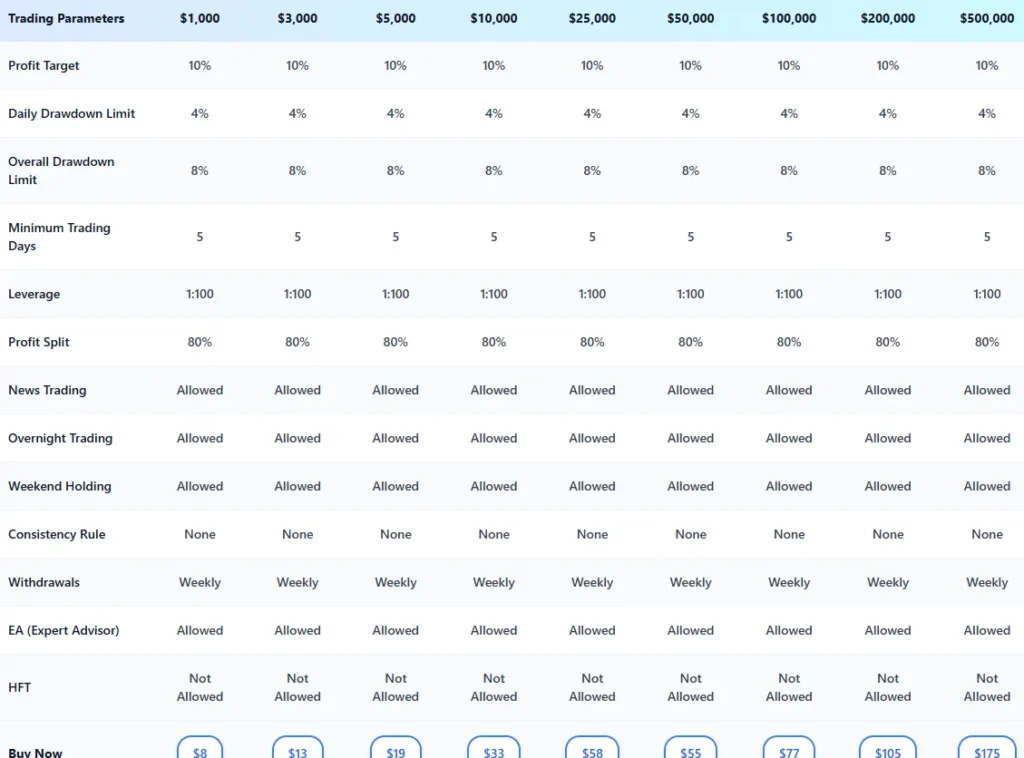
Task: Select the $100,000 column header
Action: tap(789, 18)
